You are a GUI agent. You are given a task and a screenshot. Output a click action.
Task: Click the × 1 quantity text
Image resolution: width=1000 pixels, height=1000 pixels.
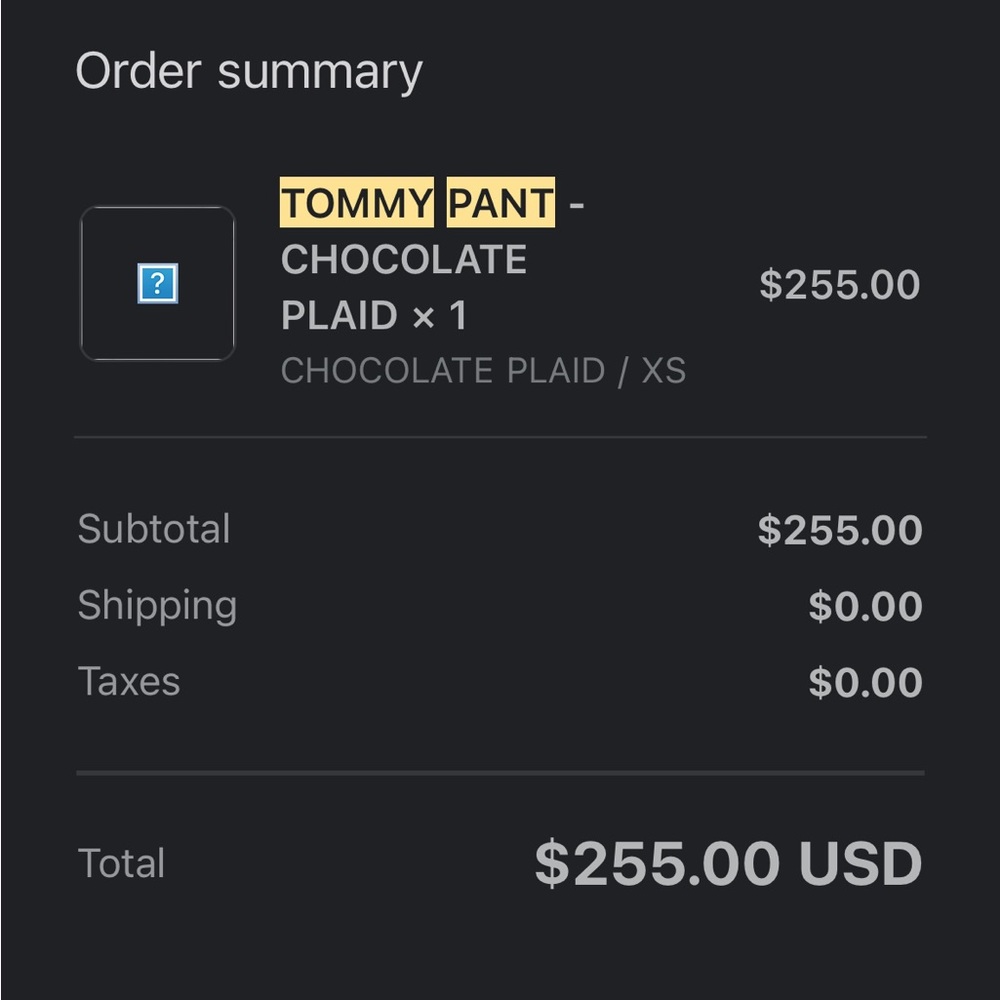click(439, 316)
